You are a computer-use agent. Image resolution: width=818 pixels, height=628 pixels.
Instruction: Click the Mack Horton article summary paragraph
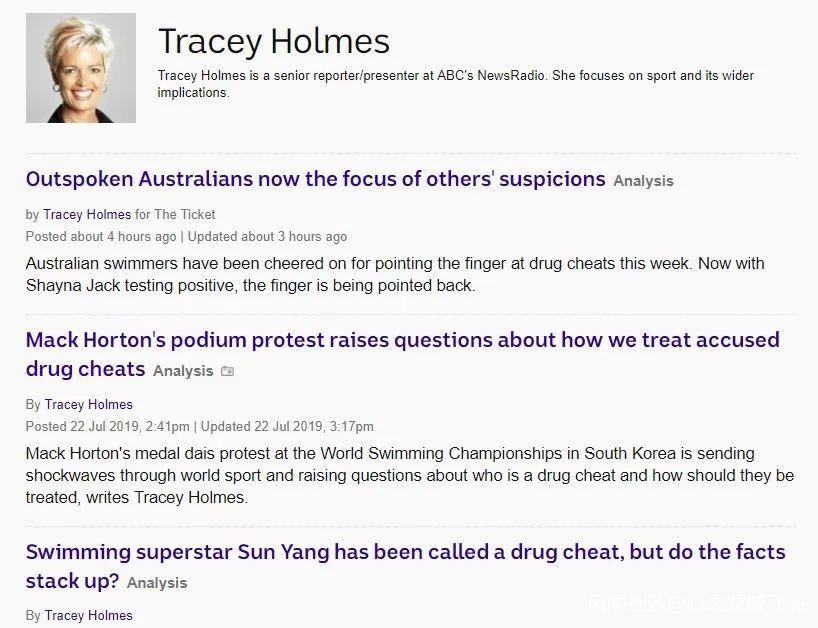pos(409,475)
